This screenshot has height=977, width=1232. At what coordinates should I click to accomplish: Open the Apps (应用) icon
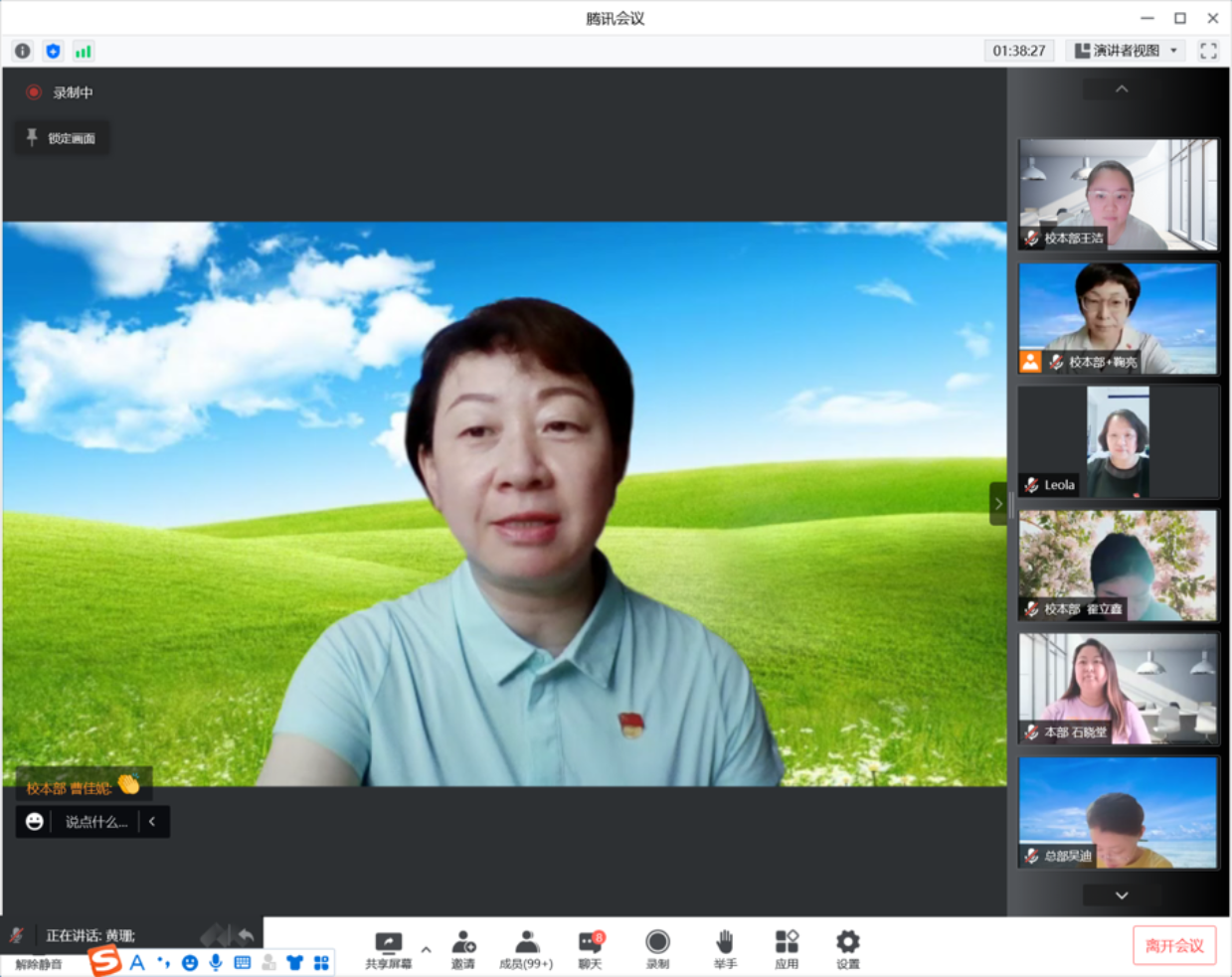click(x=787, y=948)
